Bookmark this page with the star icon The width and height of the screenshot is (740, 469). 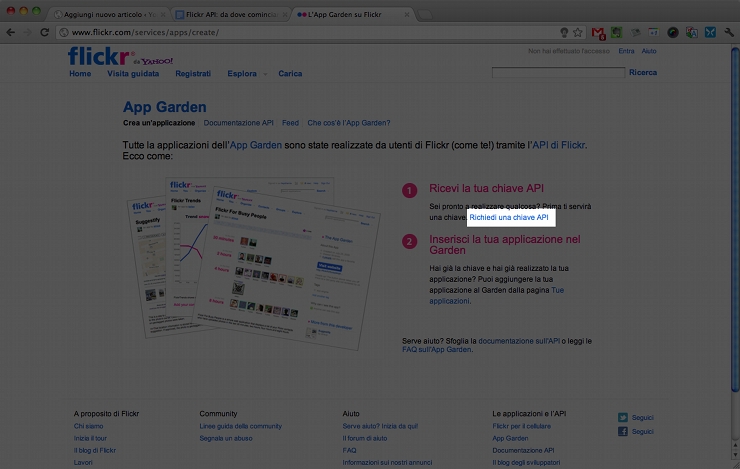pyautogui.click(x=578, y=33)
